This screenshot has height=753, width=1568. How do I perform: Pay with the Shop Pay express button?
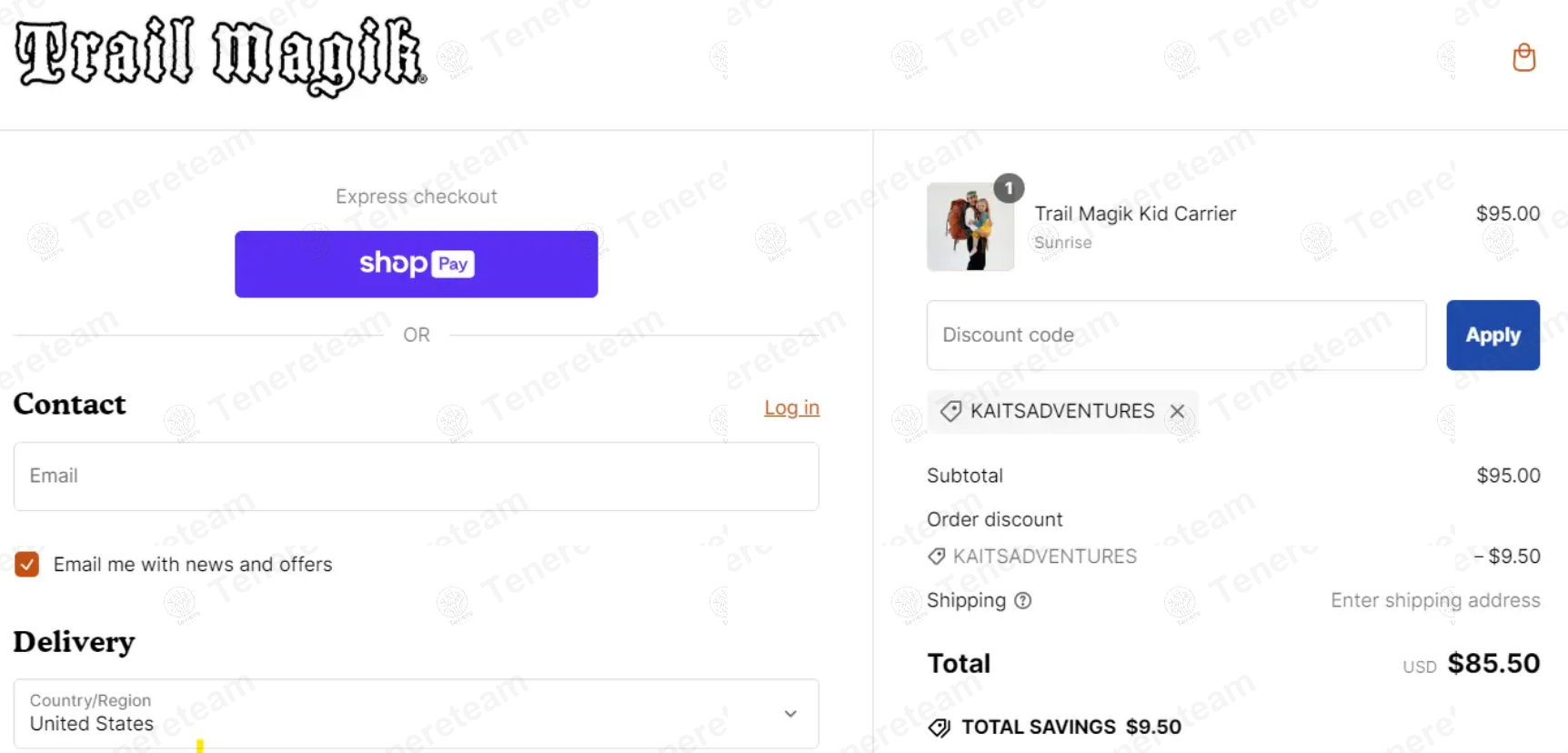(416, 264)
